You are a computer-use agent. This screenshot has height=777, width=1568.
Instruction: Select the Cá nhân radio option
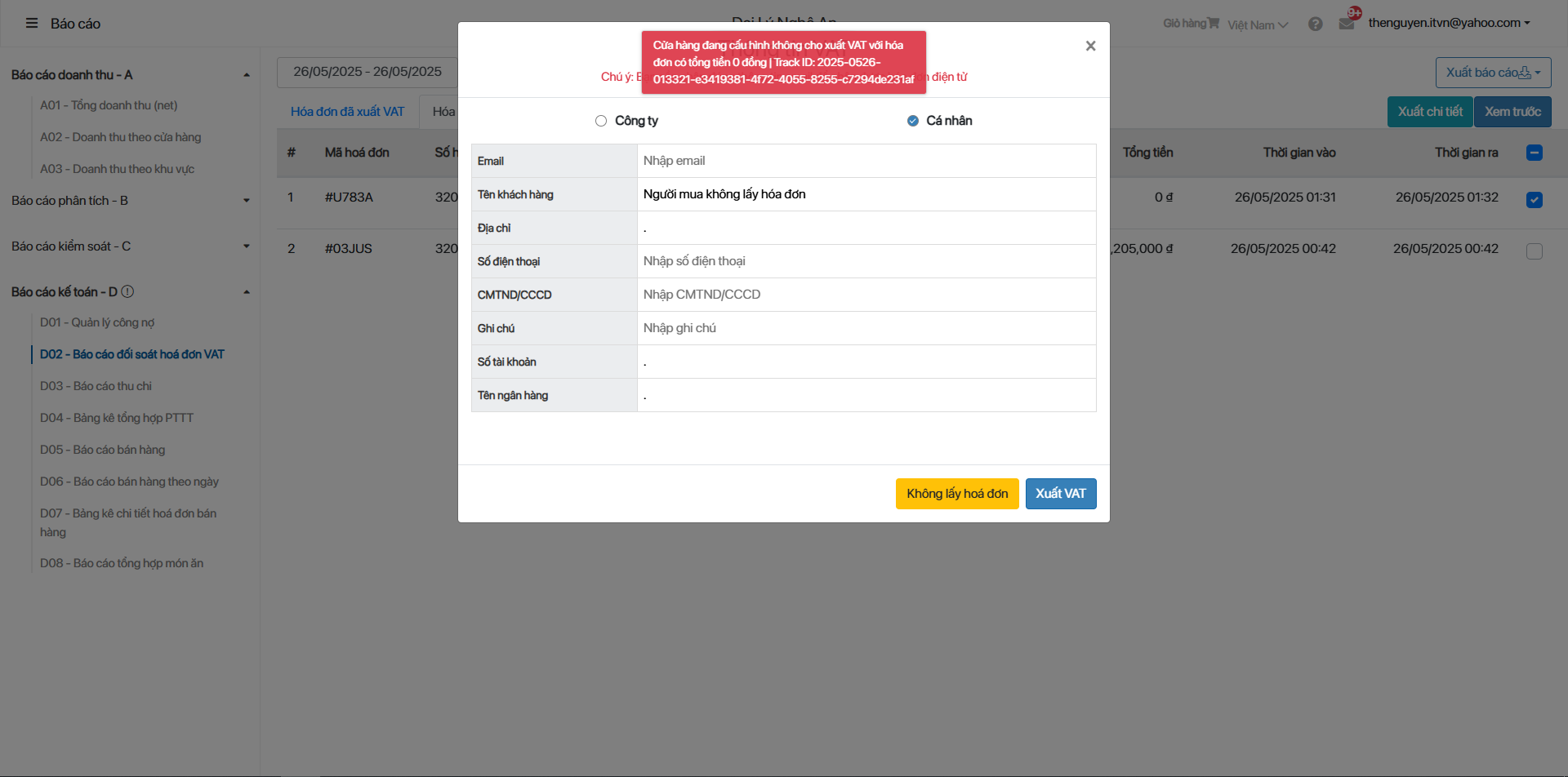click(x=913, y=121)
